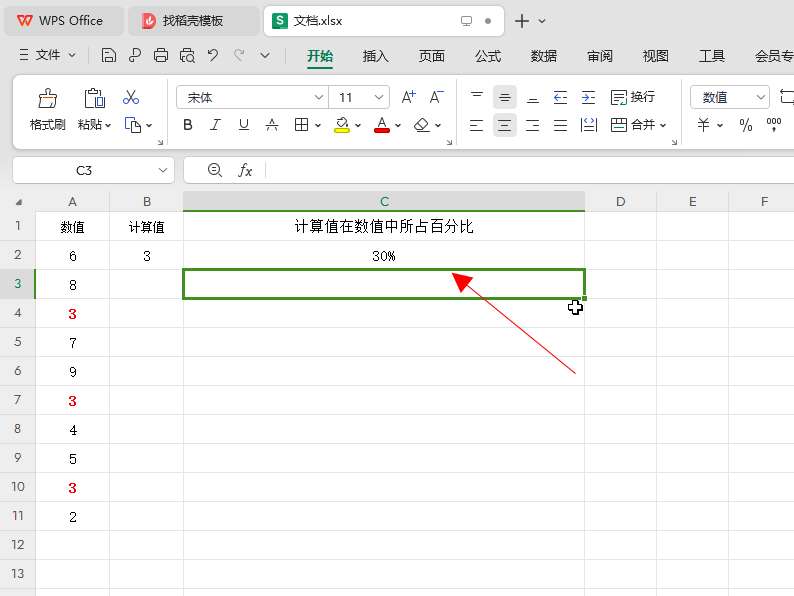The image size is (794, 596).
Task: Toggle Italic formatting
Action: (215, 125)
